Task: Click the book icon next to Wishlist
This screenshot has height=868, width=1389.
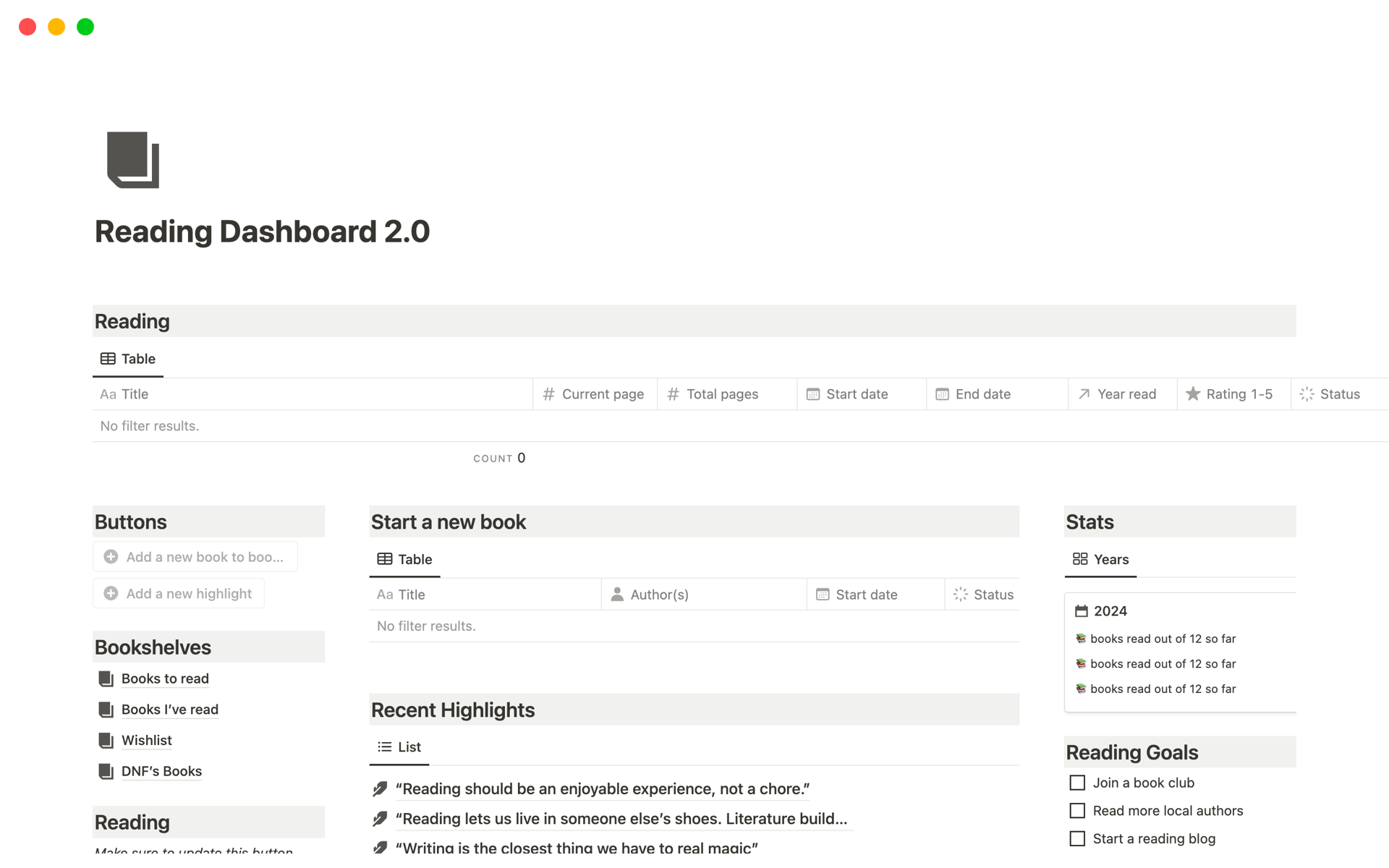Action: [x=106, y=741]
